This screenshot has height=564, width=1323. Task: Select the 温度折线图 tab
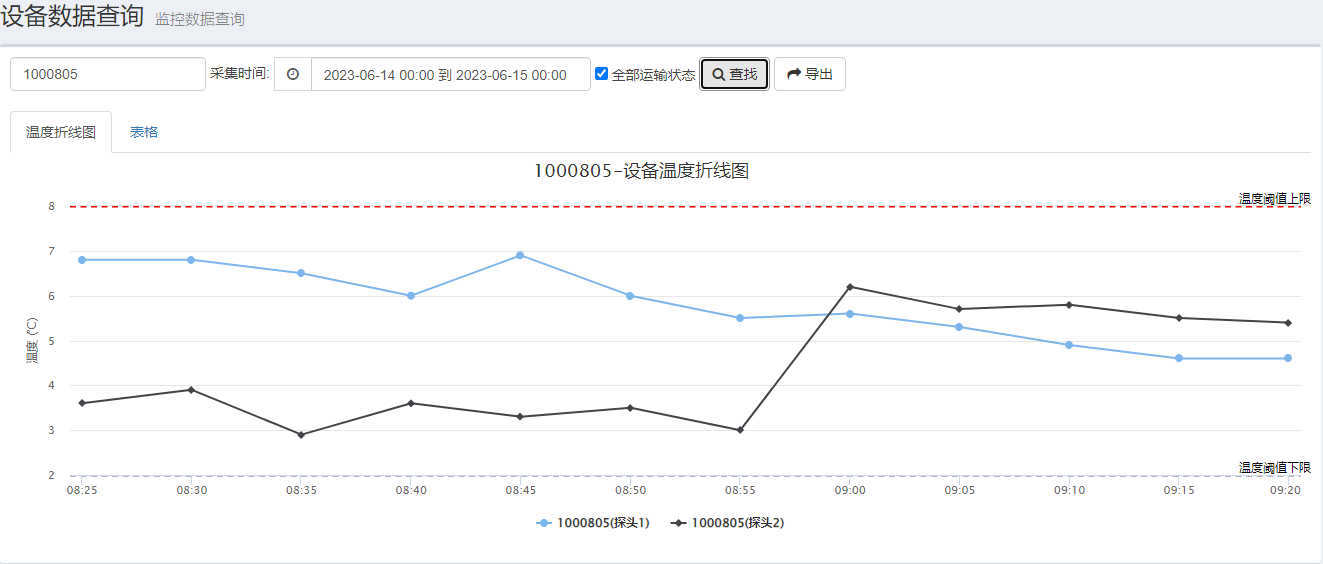point(61,132)
